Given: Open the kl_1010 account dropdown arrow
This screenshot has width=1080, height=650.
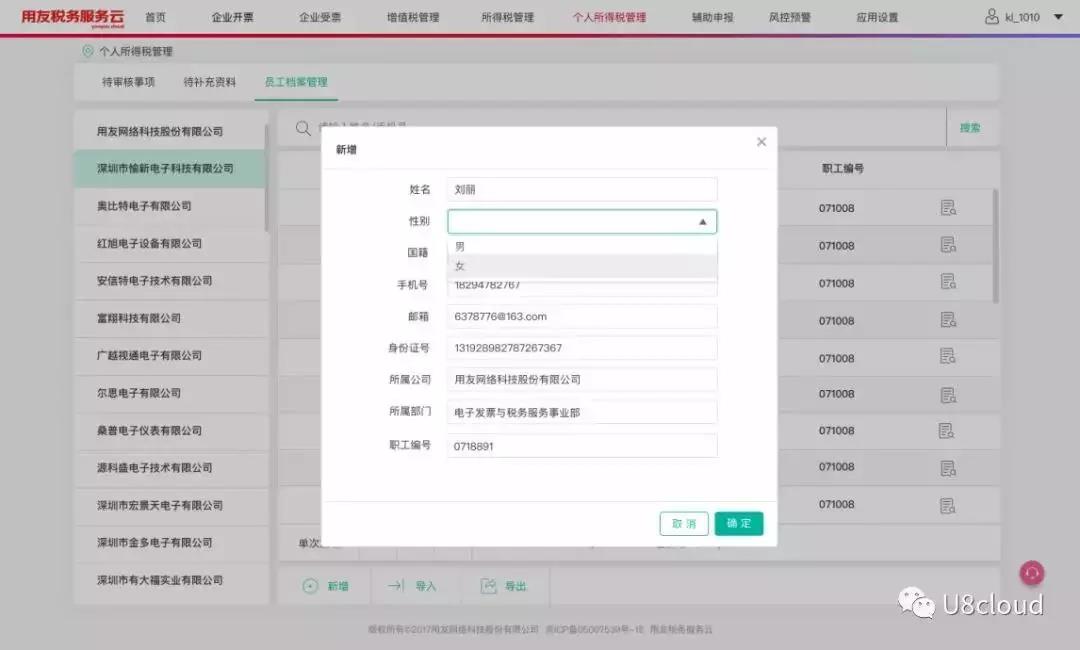Looking at the screenshot, I should tap(1058, 17).
